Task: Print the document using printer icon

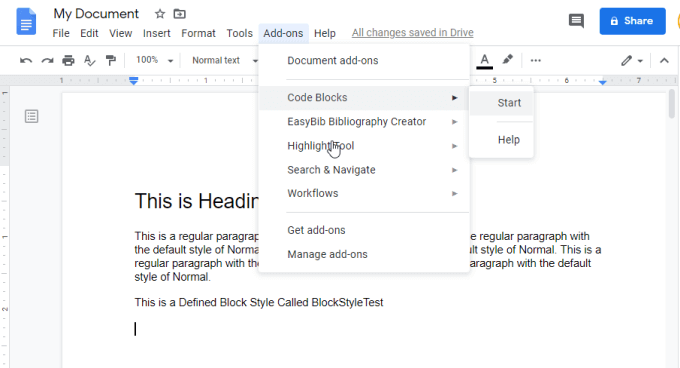Action: coord(68,60)
